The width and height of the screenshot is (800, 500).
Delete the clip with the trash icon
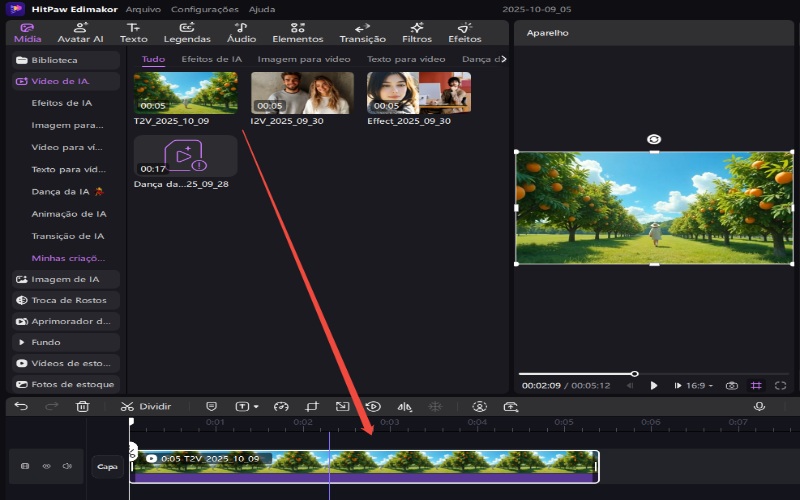point(83,407)
